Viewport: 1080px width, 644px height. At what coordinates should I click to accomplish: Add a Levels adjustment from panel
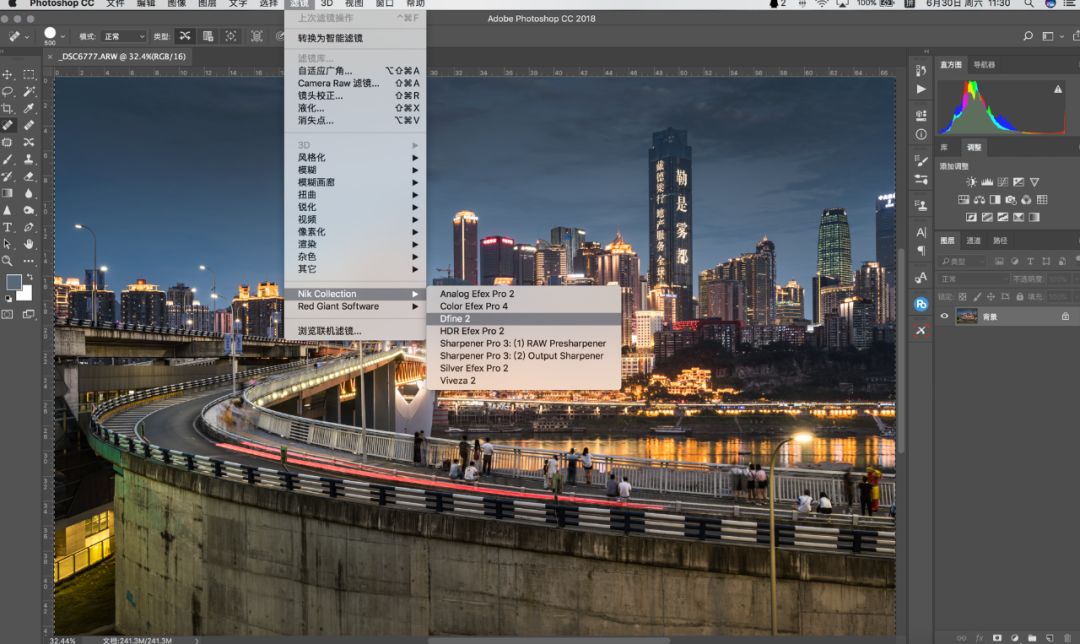pos(987,182)
